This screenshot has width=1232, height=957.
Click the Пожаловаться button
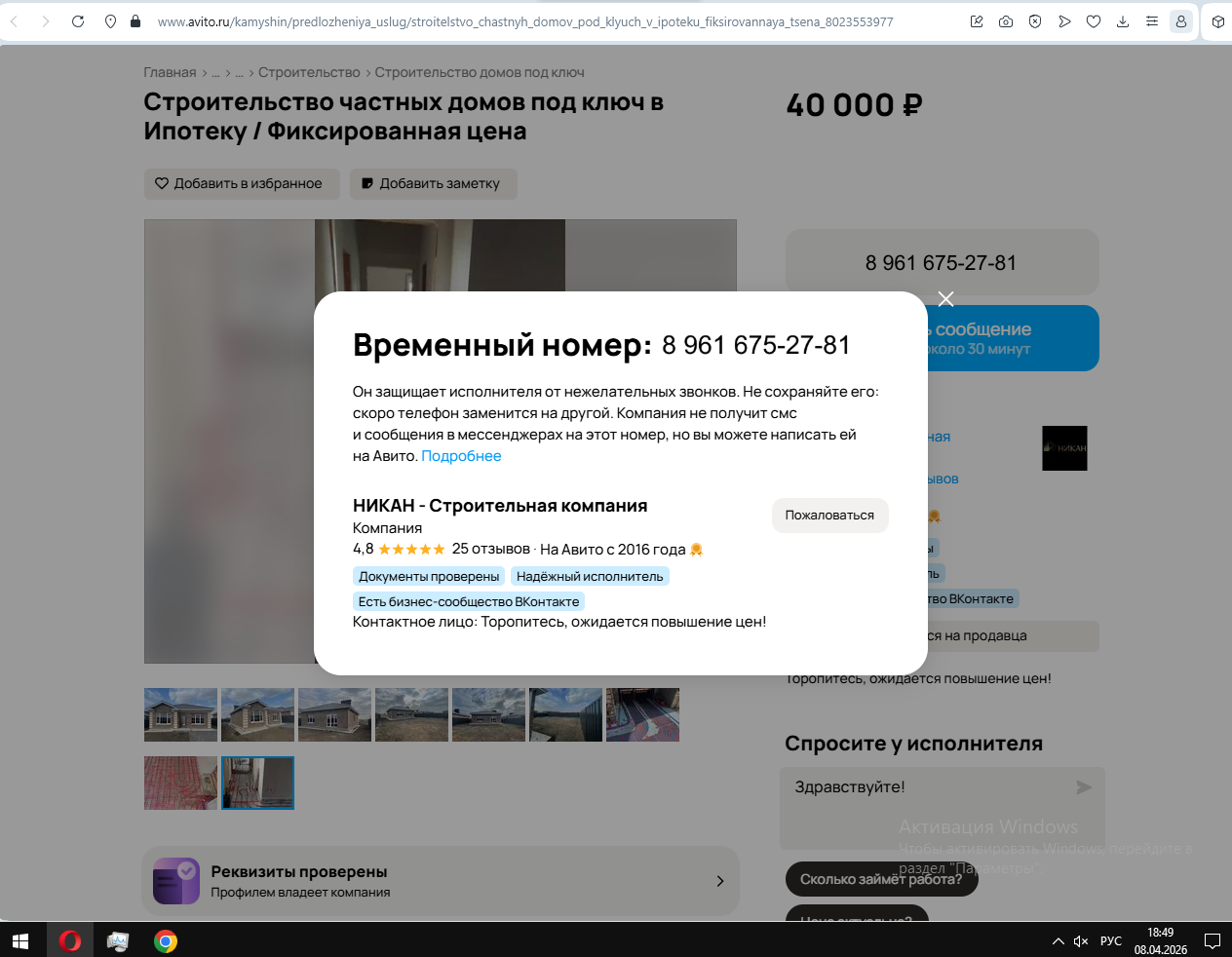829,516
